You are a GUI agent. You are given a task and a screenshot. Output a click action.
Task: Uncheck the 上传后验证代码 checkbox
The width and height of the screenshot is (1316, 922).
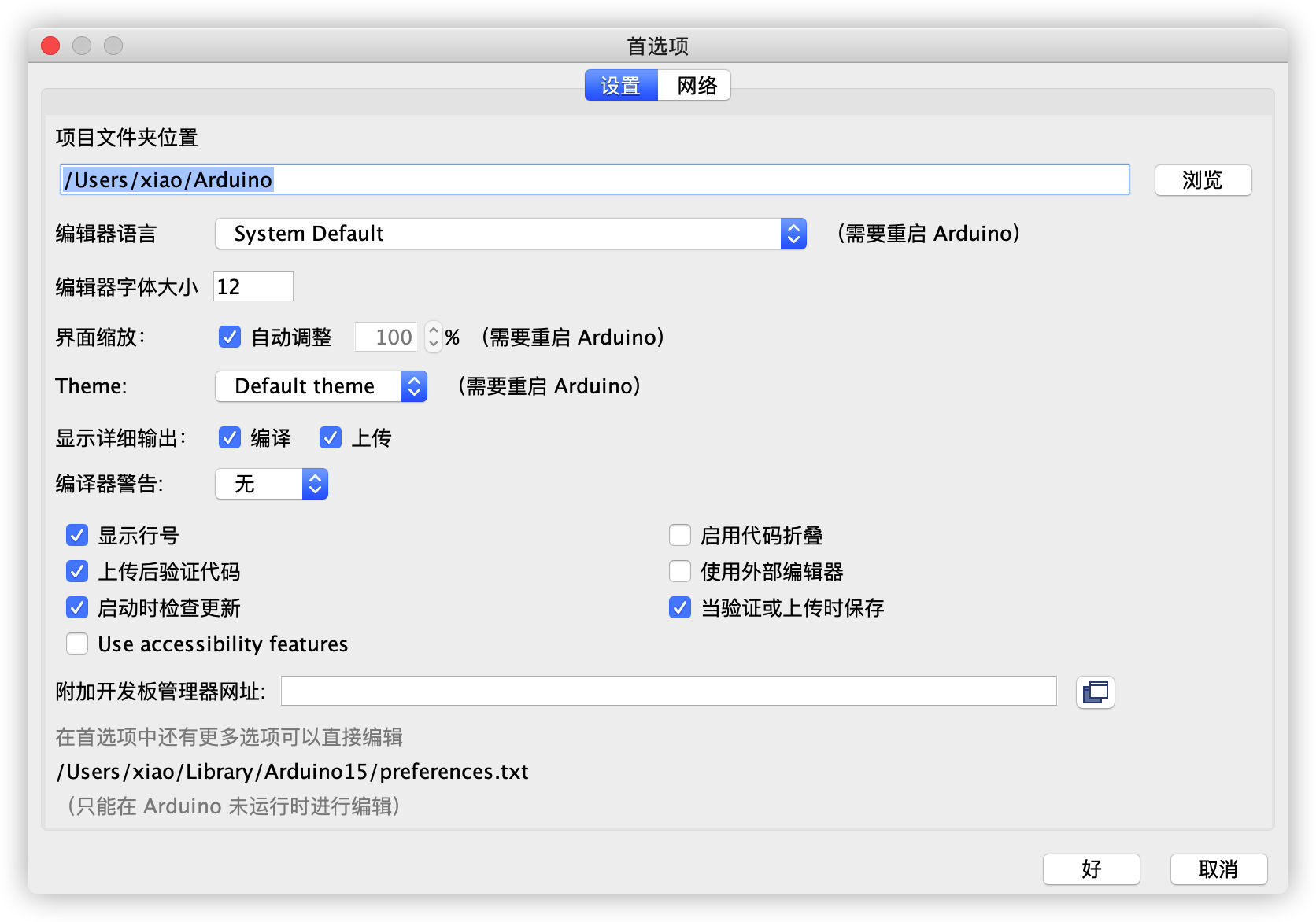[x=77, y=572]
